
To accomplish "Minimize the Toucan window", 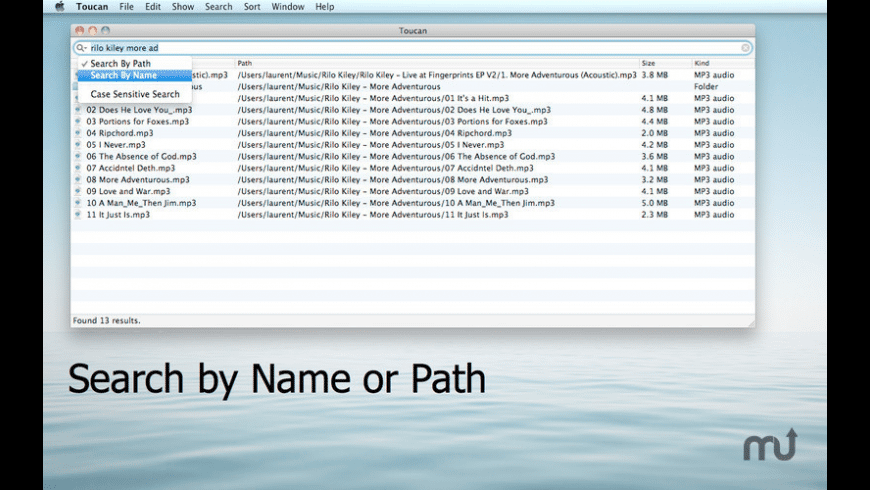I will coord(93,31).
